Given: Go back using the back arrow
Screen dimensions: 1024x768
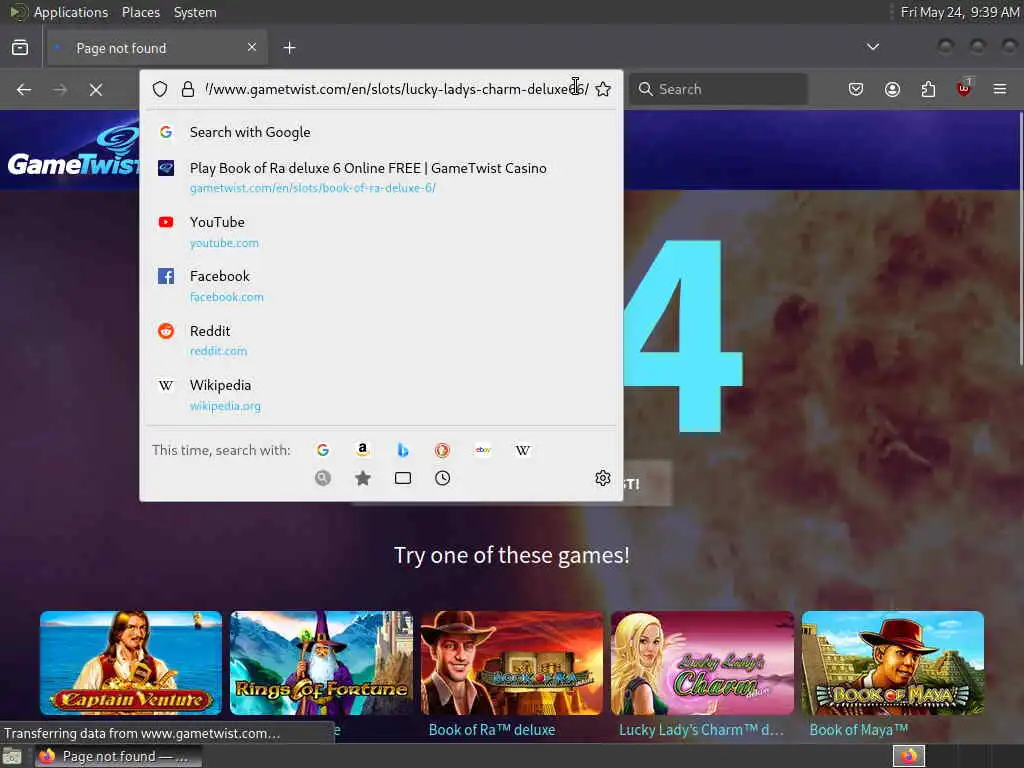Looking at the screenshot, I should coord(24,89).
